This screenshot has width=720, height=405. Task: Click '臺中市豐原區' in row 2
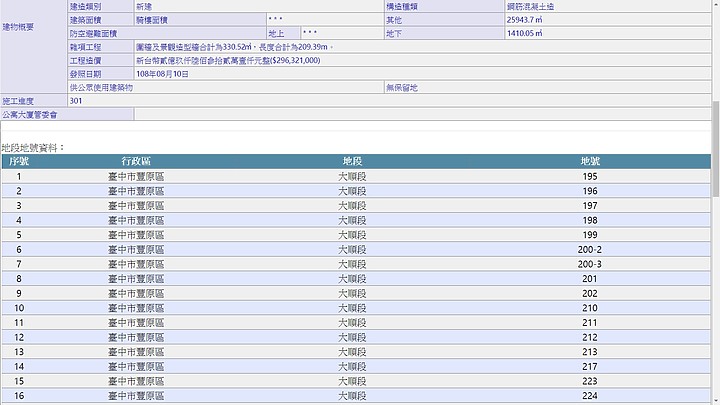[136, 191]
